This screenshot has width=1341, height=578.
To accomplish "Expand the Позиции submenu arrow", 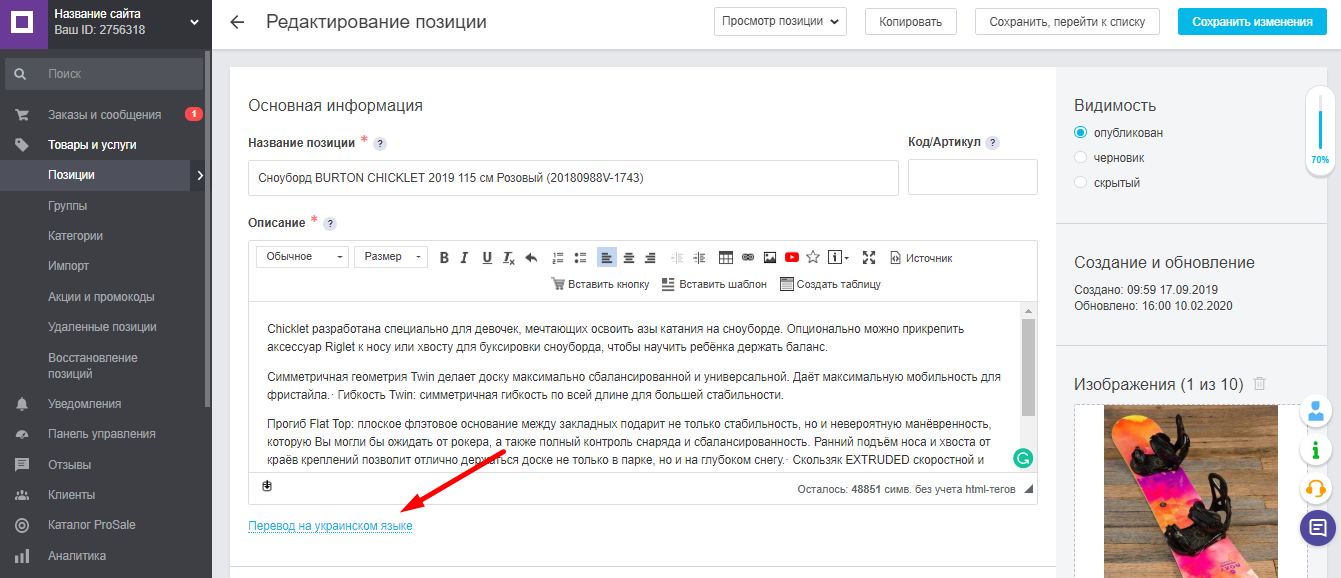I will [200, 175].
